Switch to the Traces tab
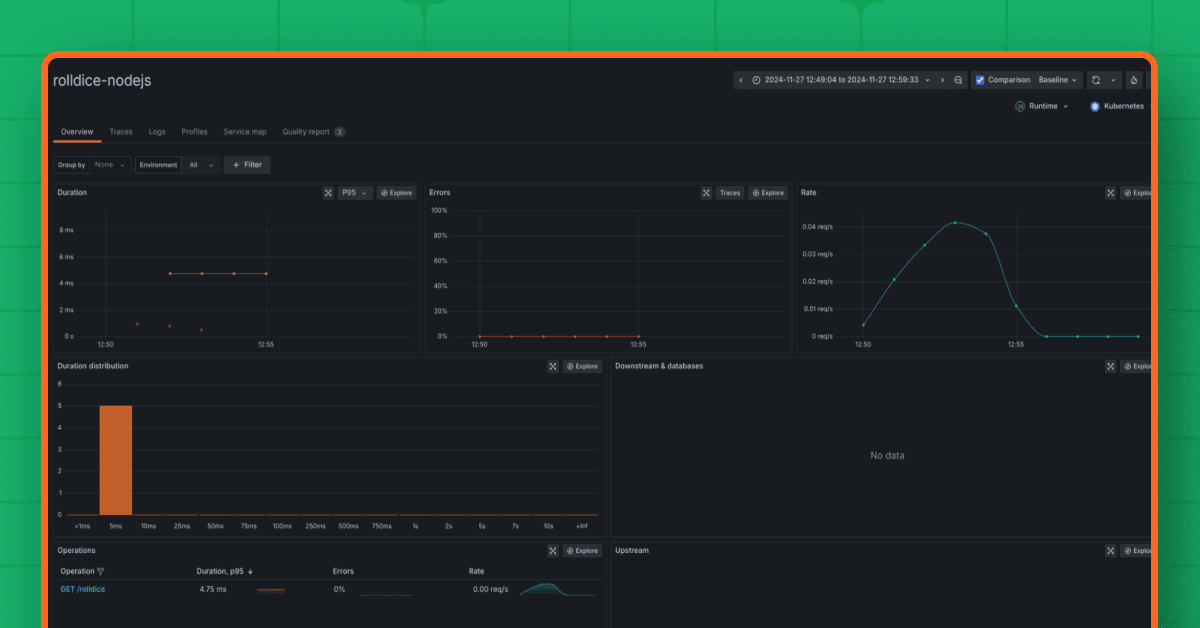Image resolution: width=1200 pixels, height=628 pixels. coord(121,131)
